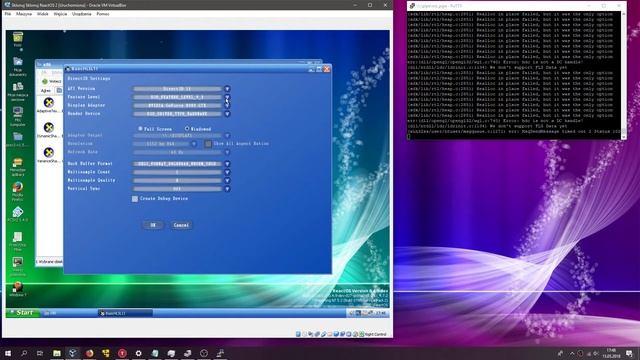
Task: Open the ReactOS Start menu
Action: 22,313
